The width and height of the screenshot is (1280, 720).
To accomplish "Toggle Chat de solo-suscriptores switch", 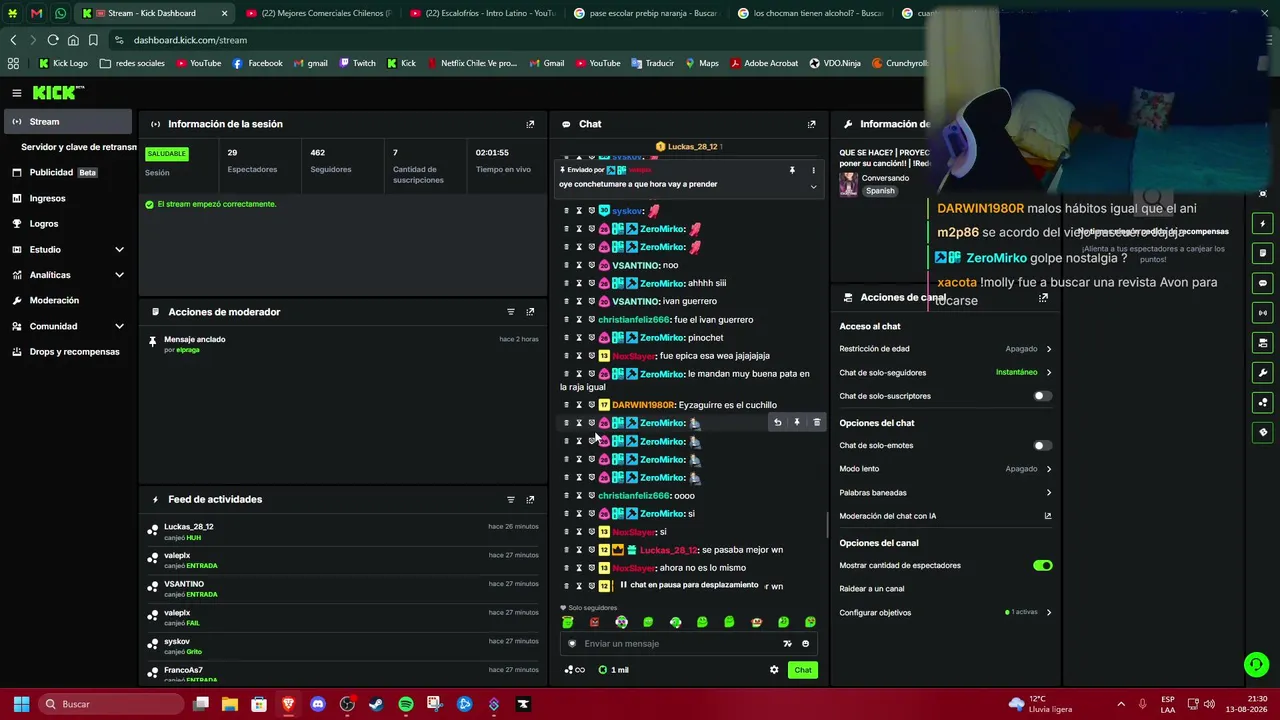I will click(x=1042, y=396).
